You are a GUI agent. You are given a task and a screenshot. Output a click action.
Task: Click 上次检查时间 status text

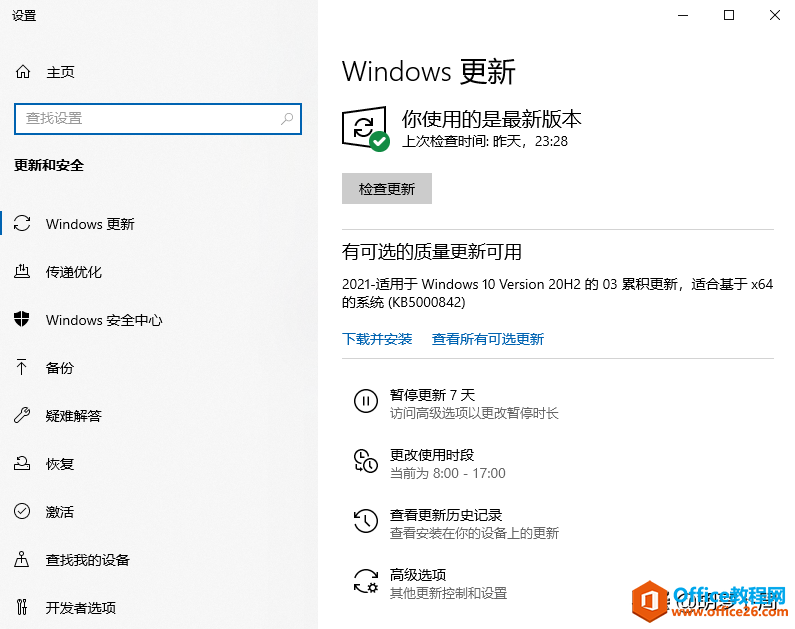coord(485,141)
